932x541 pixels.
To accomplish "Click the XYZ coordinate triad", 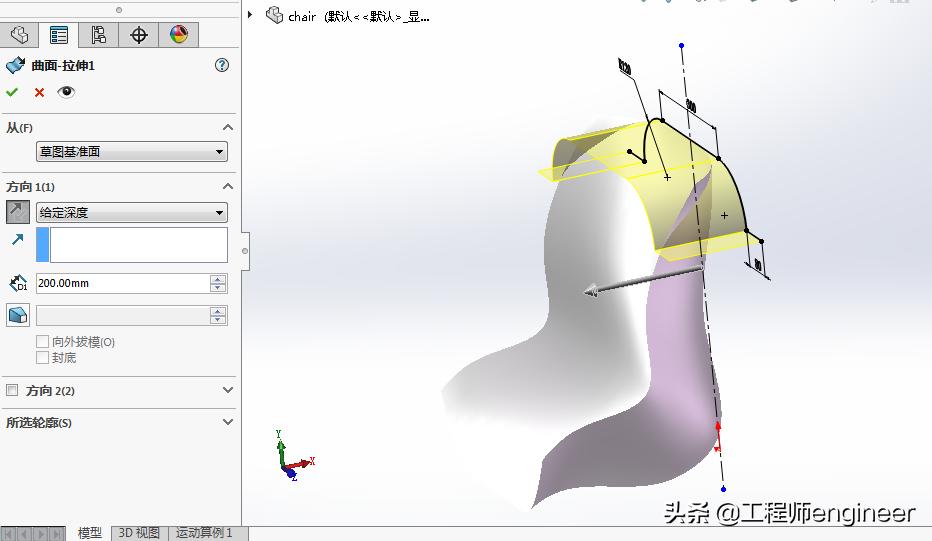I will pyautogui.click(x=294, y=456).
